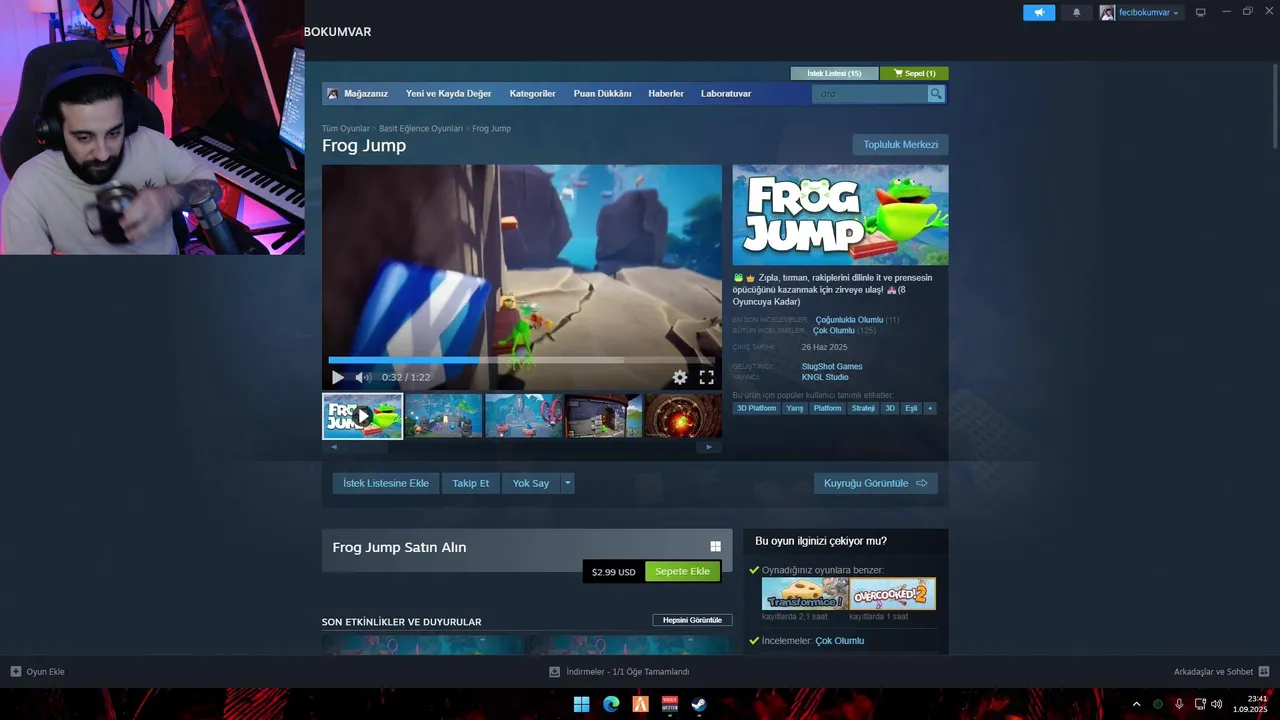Go to Basit Eğlence Oyunları breadcrumb link

(421, 128)
